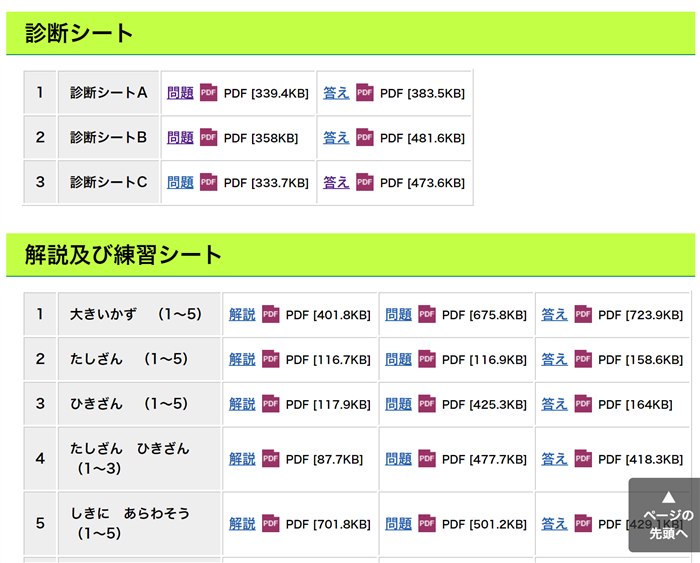
Task: Click PDF icon beside 診断シートB 答え
Action: (365, 138)
